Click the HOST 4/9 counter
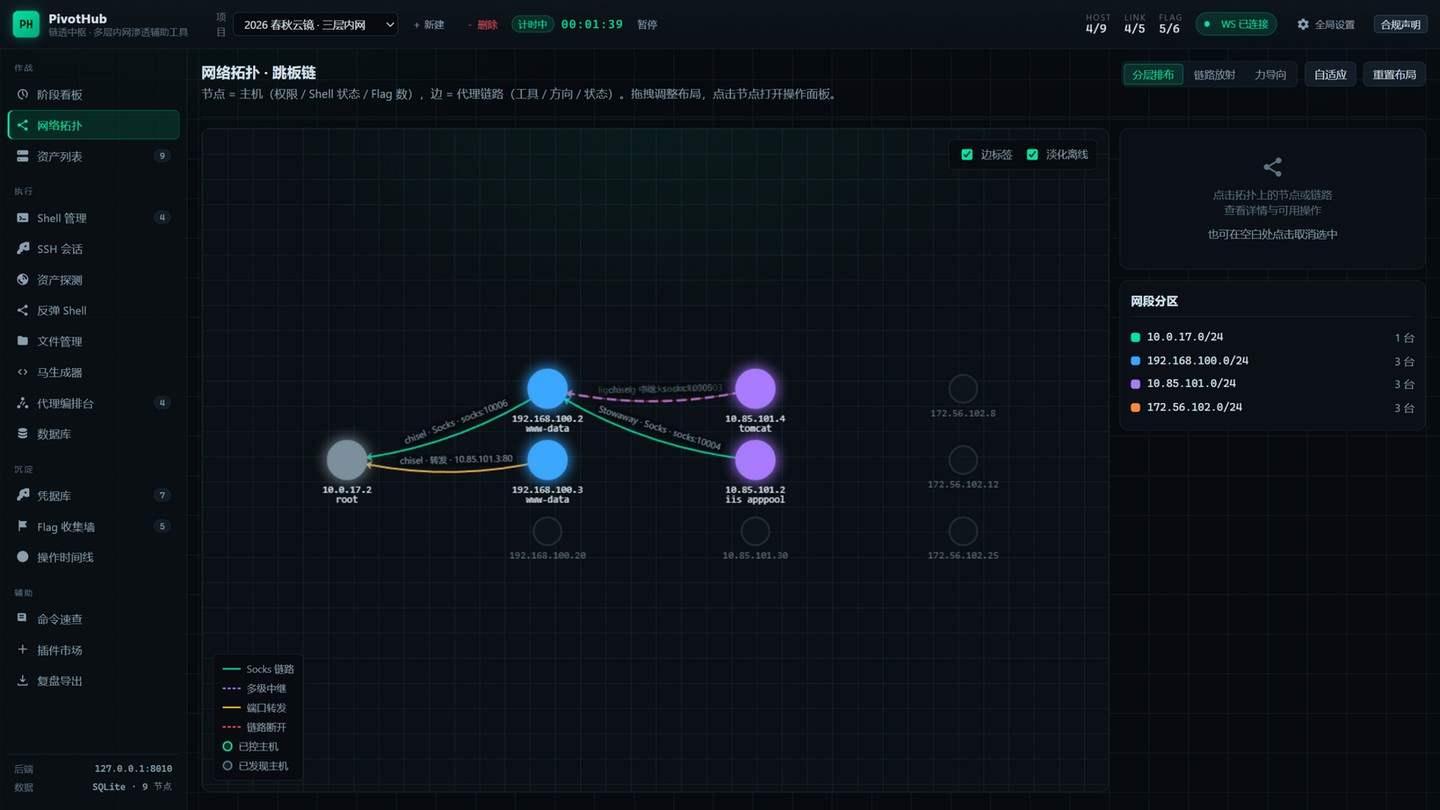Screen dimensions: 1440x810 coord(1097,24)
